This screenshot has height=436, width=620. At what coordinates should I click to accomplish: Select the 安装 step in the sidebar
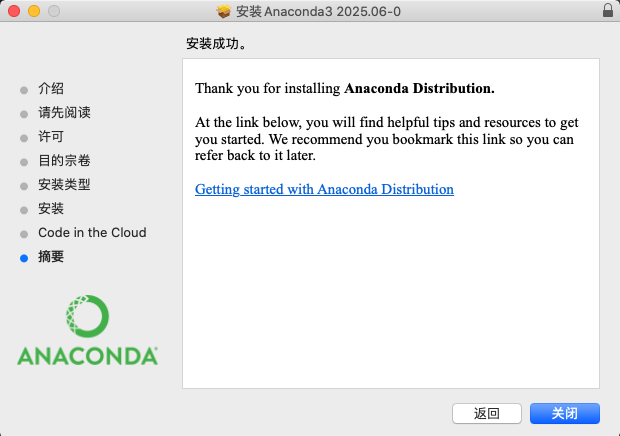point(51,209)
